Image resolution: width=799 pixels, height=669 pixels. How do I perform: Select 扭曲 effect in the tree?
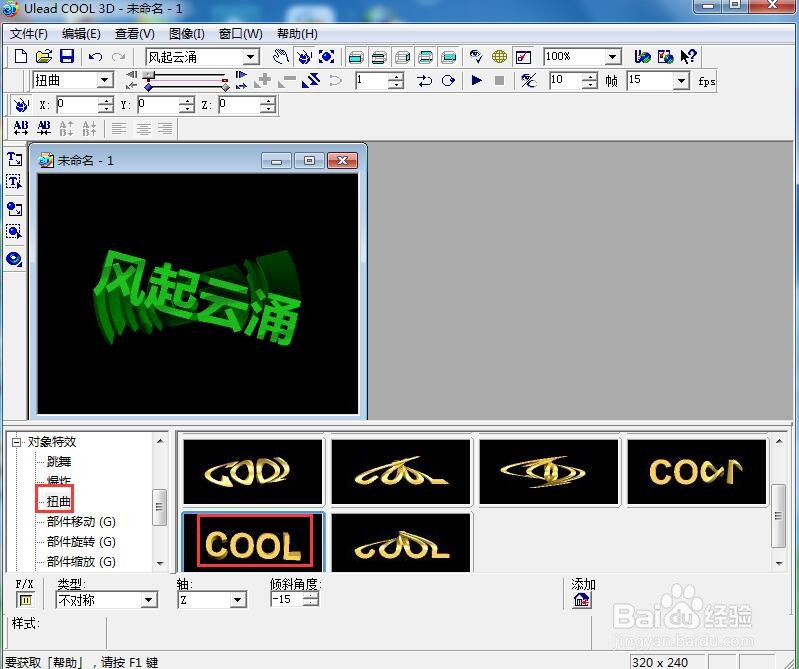point(59,501)
